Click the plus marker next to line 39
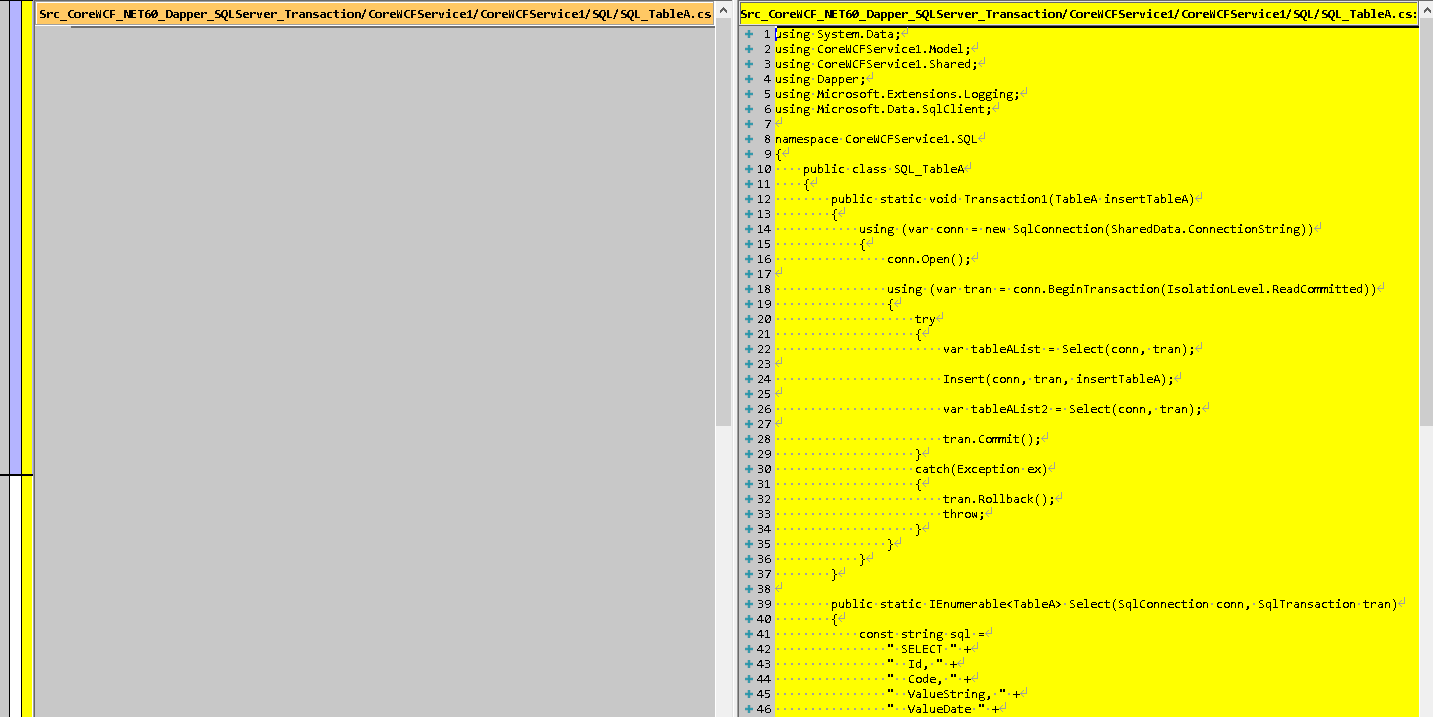The image size is (1433, 717). click(x=748, y=604)
